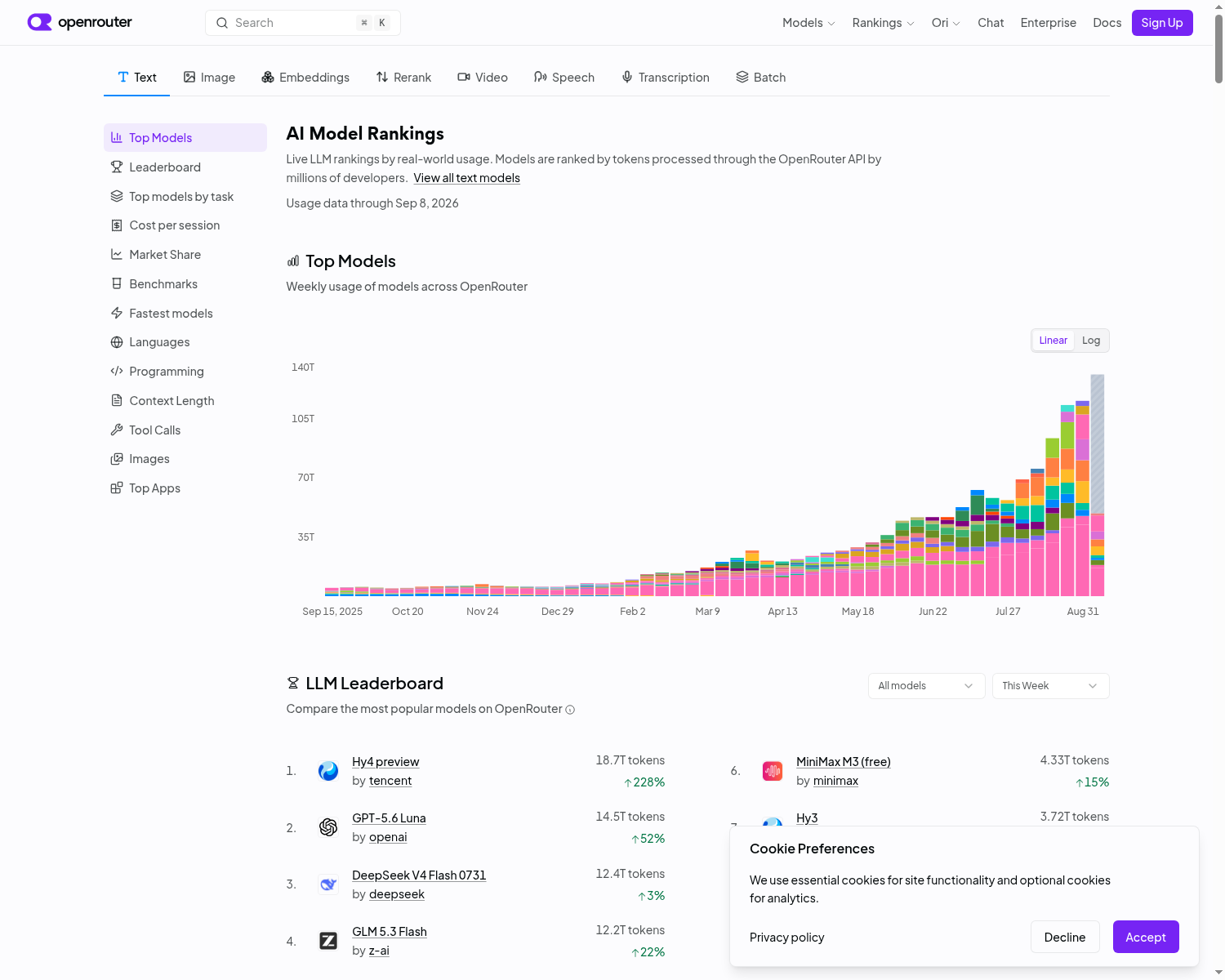Click the Languages globe icon
This screenshot has height=980, width=1225.
(x=117, y=342)
